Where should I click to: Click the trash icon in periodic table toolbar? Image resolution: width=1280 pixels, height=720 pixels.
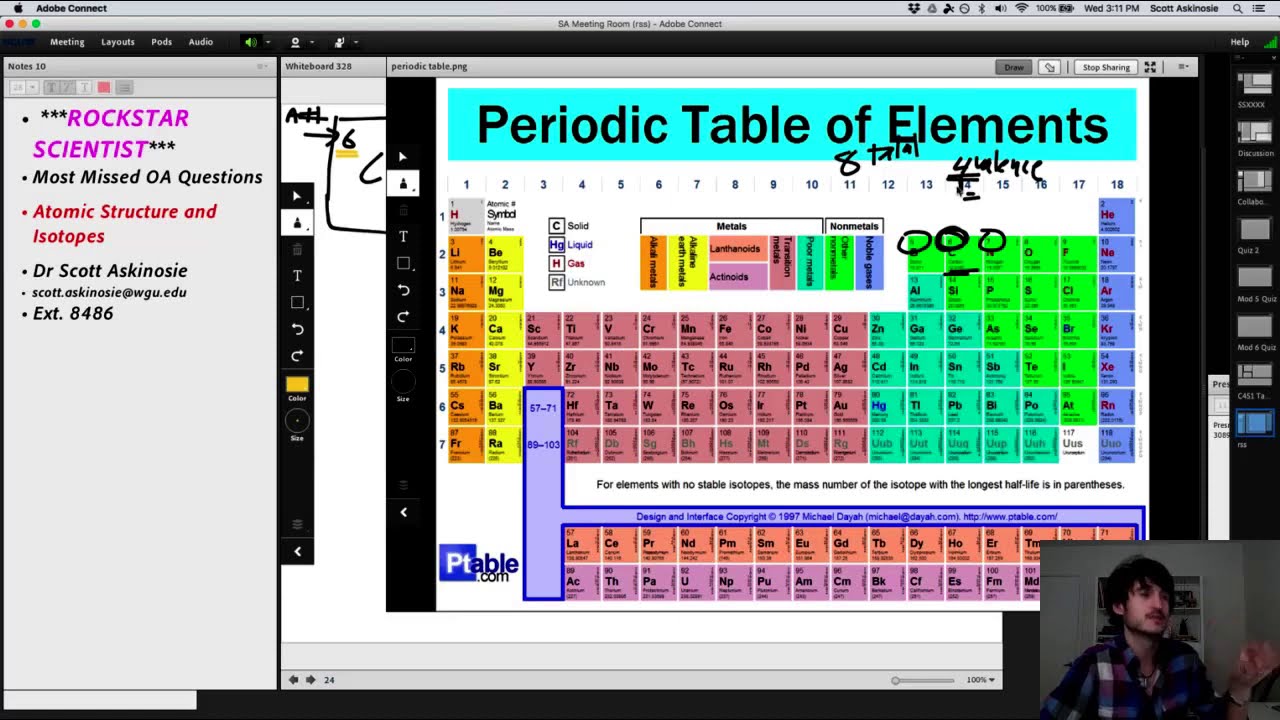pyautogui.click(x=403, y=210)
